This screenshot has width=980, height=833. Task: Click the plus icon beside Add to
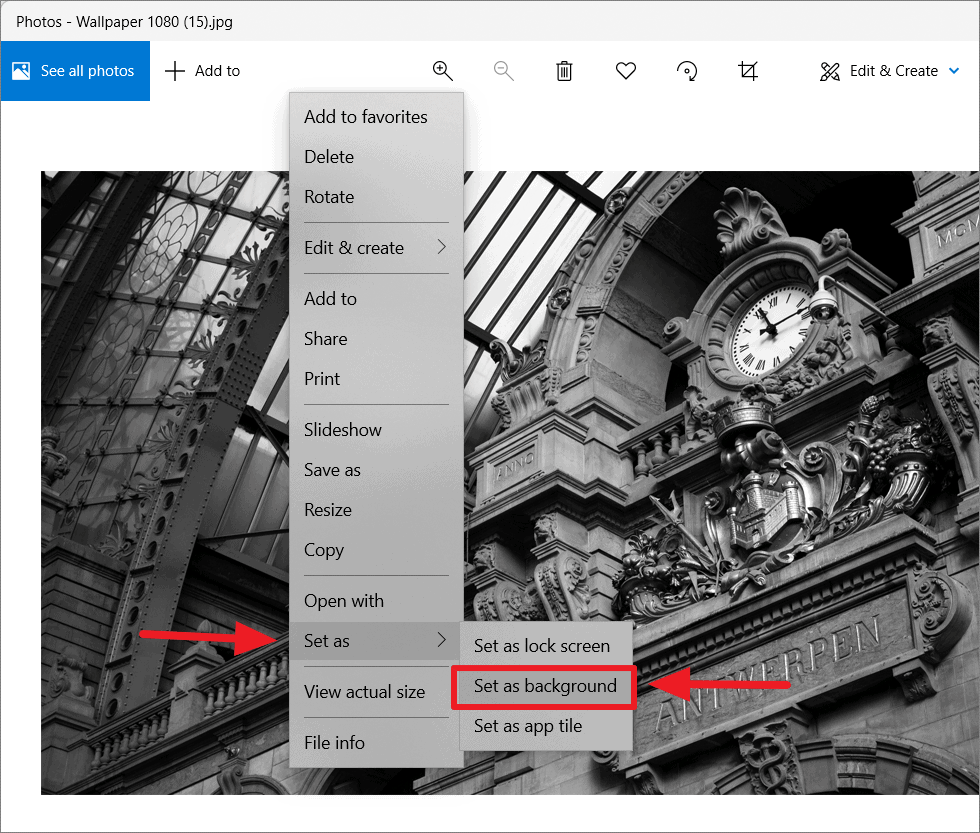[x=175, y=71]
